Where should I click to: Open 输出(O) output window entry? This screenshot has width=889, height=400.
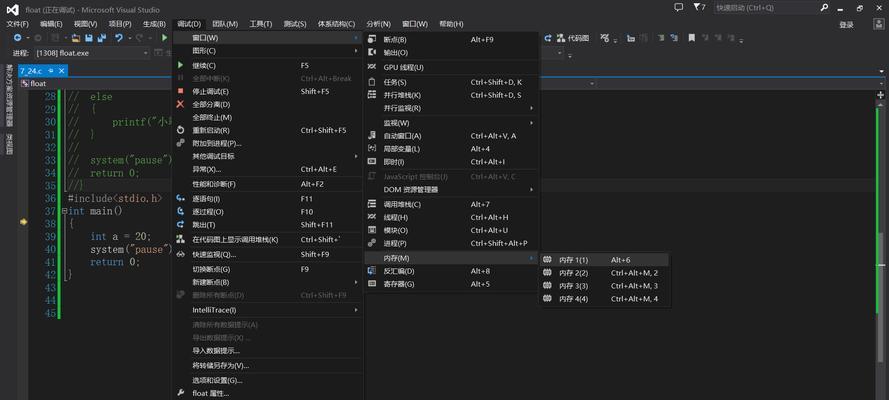[x=451, y=53]
